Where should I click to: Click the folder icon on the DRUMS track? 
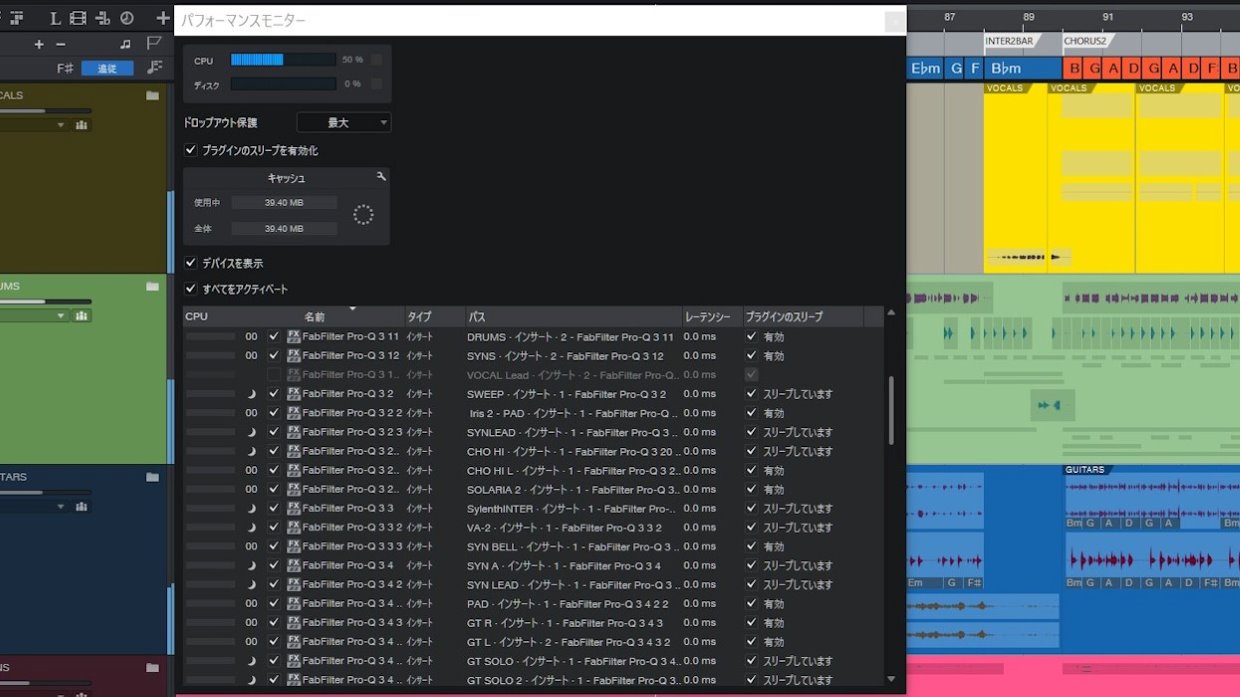[152, 286]
